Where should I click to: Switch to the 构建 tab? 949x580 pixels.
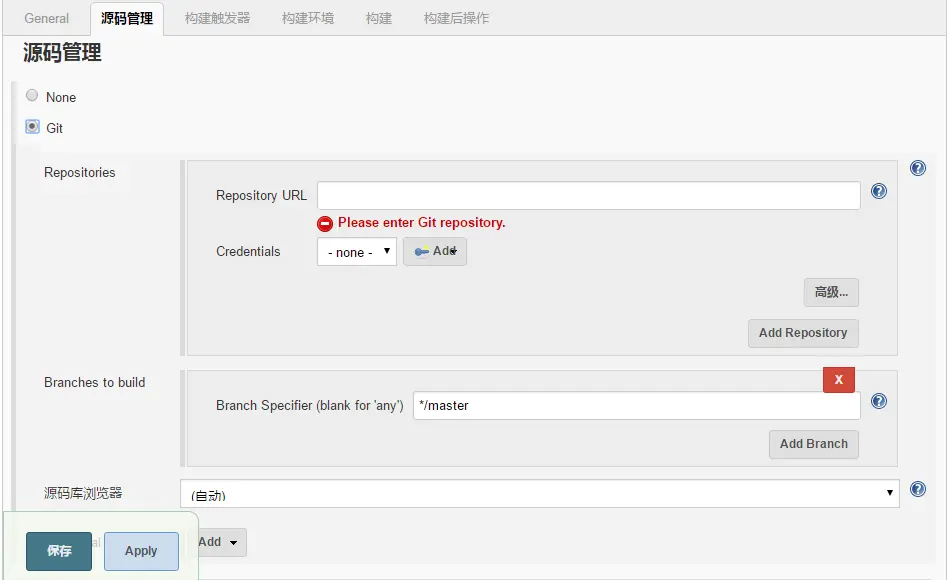tap(379, 18)
